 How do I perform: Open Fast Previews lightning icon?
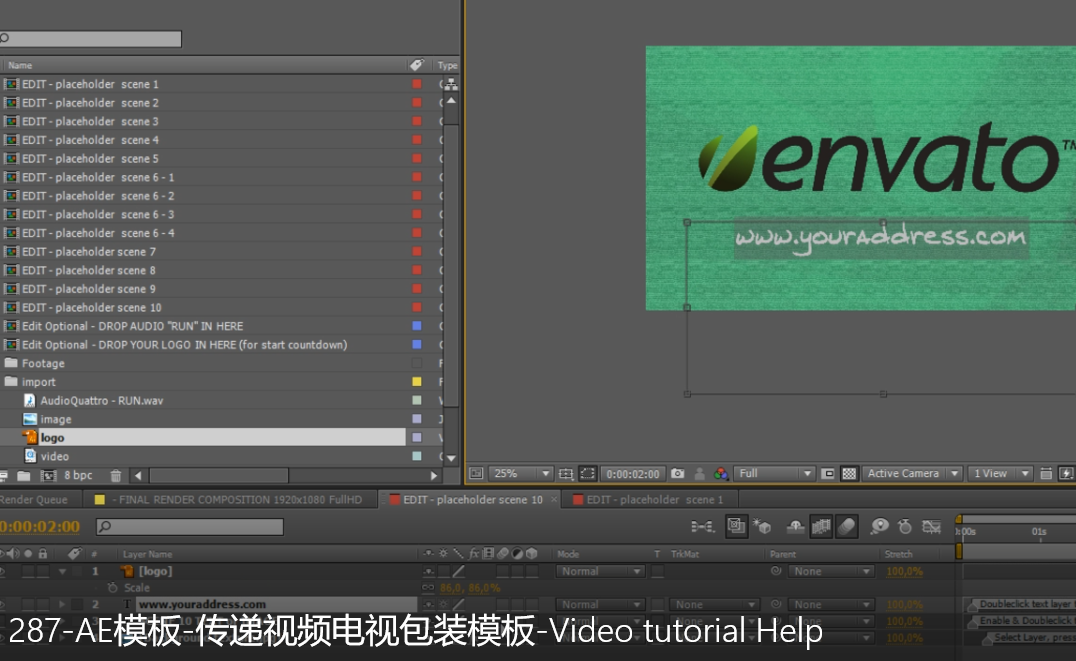(x=1066, y=474)
